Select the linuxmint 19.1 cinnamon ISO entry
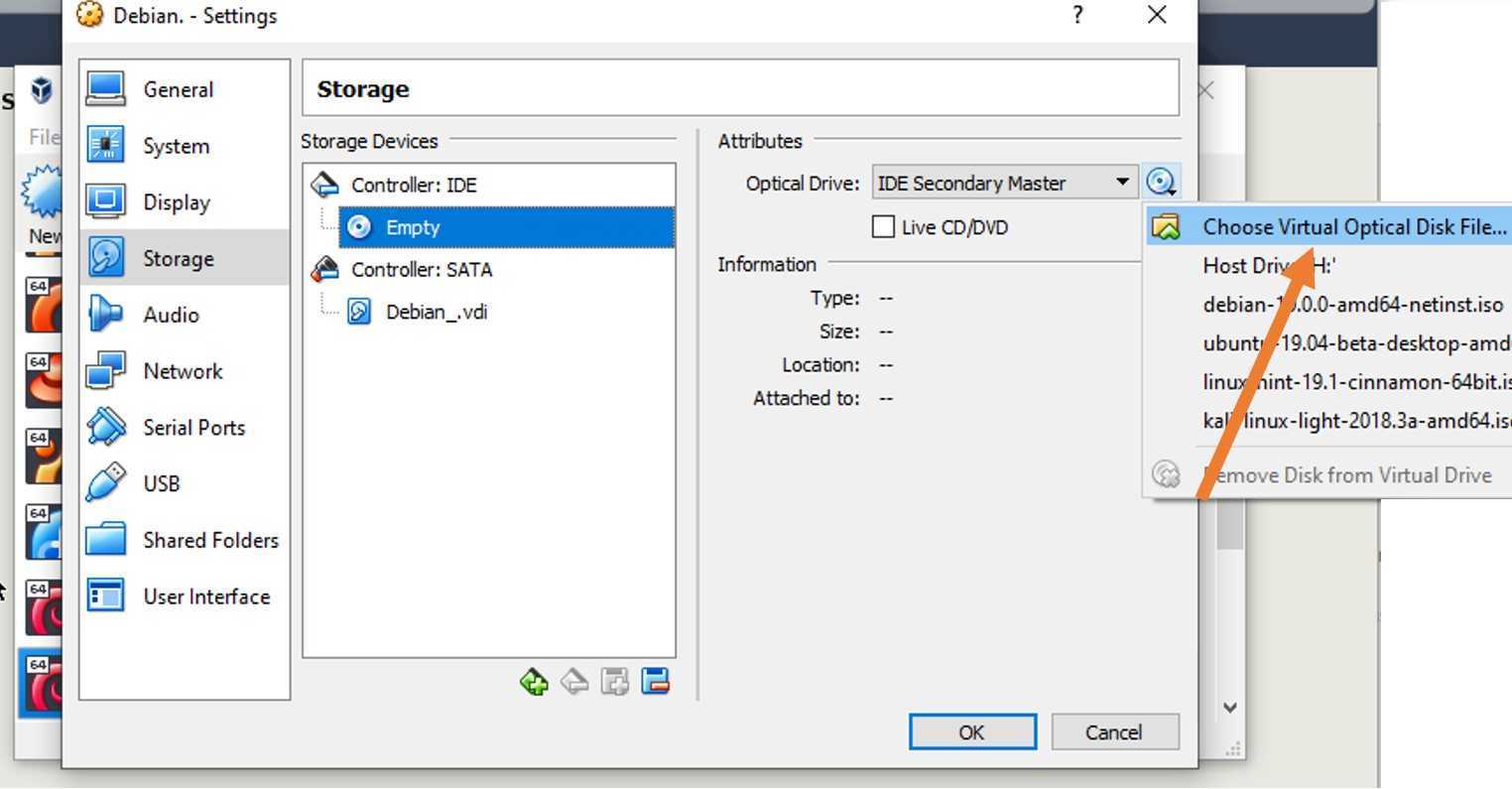Screen dimensions: 1512x789 point(1329,382)
